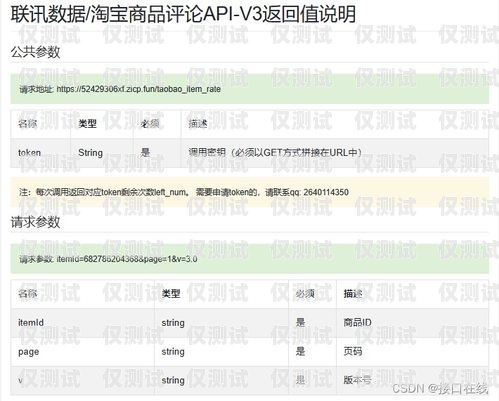The width and height of the screenshot is (499, 401).
Task: Select 类型 header in the public parameters table
Action: (87, 124)
